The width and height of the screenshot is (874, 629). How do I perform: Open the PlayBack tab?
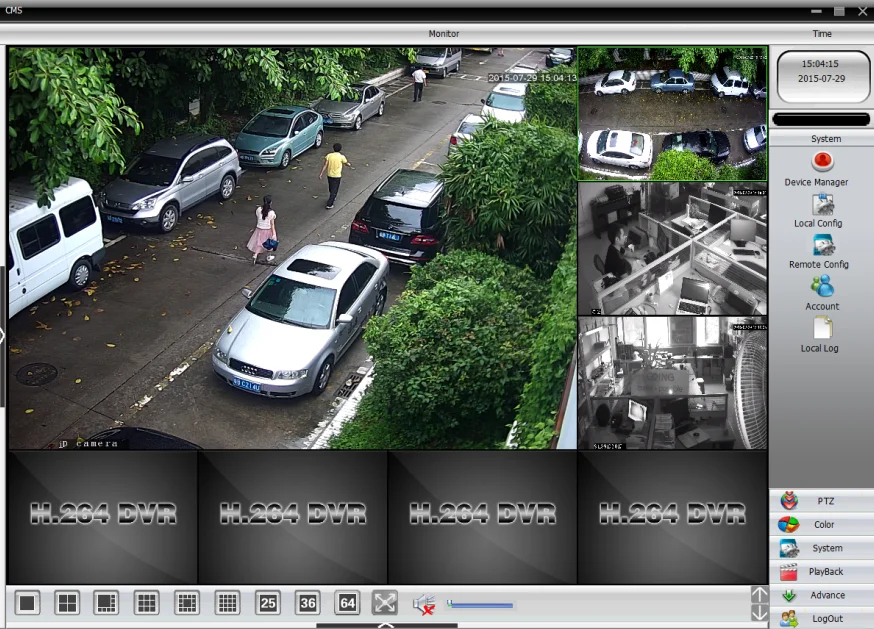coord(822,572)
